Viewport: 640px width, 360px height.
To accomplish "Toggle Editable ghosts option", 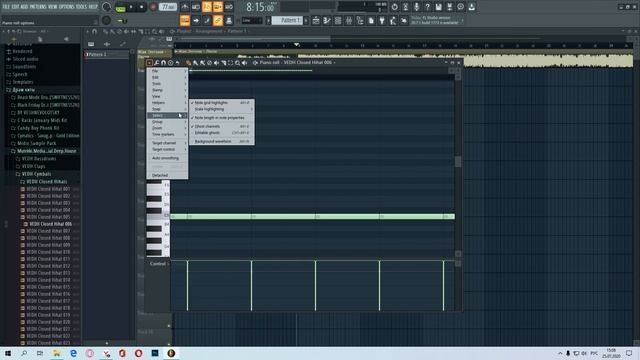I will point(222,133).
